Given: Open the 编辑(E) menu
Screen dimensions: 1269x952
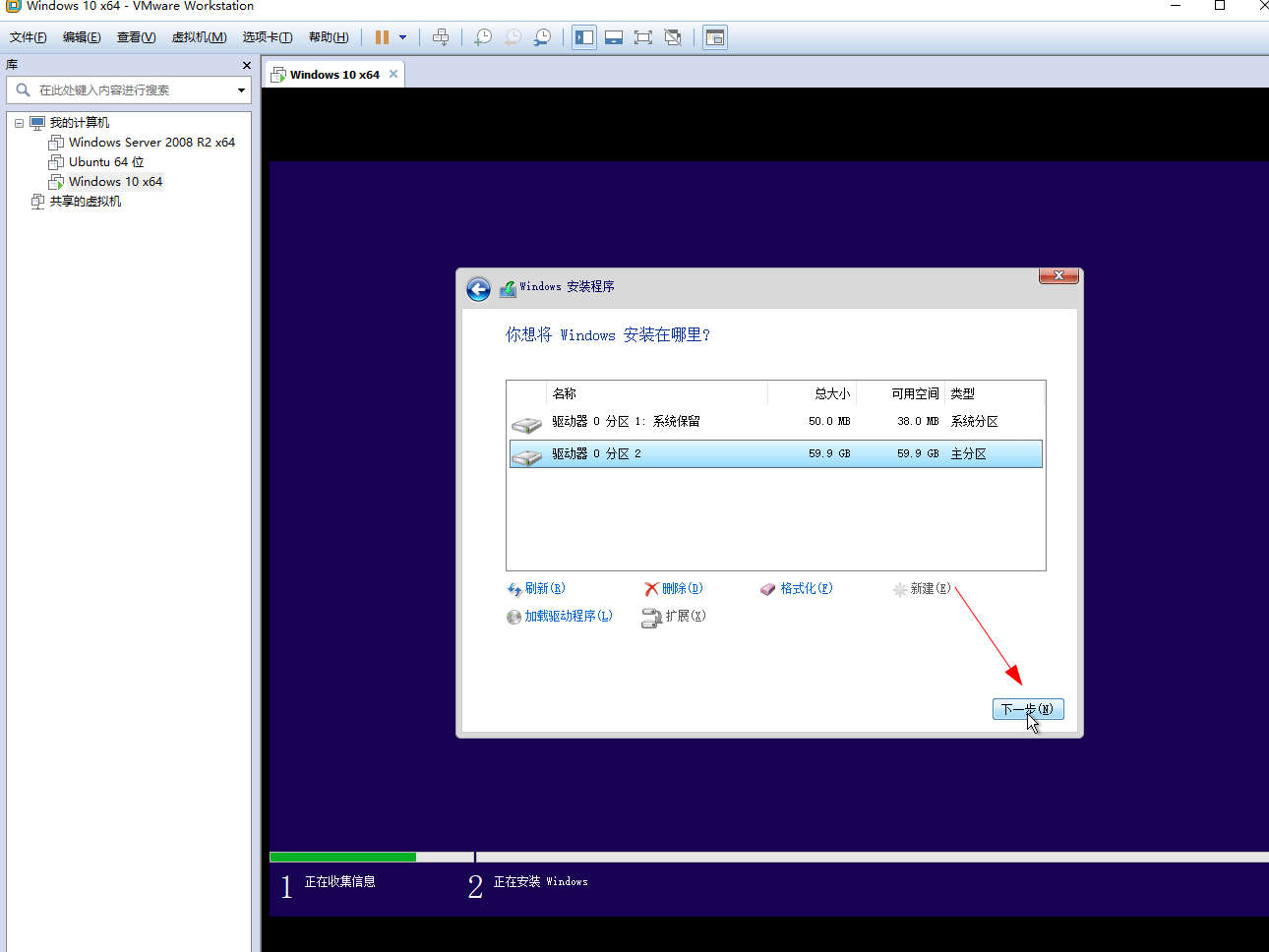Looking at the screenshot, I should [82, 37].
